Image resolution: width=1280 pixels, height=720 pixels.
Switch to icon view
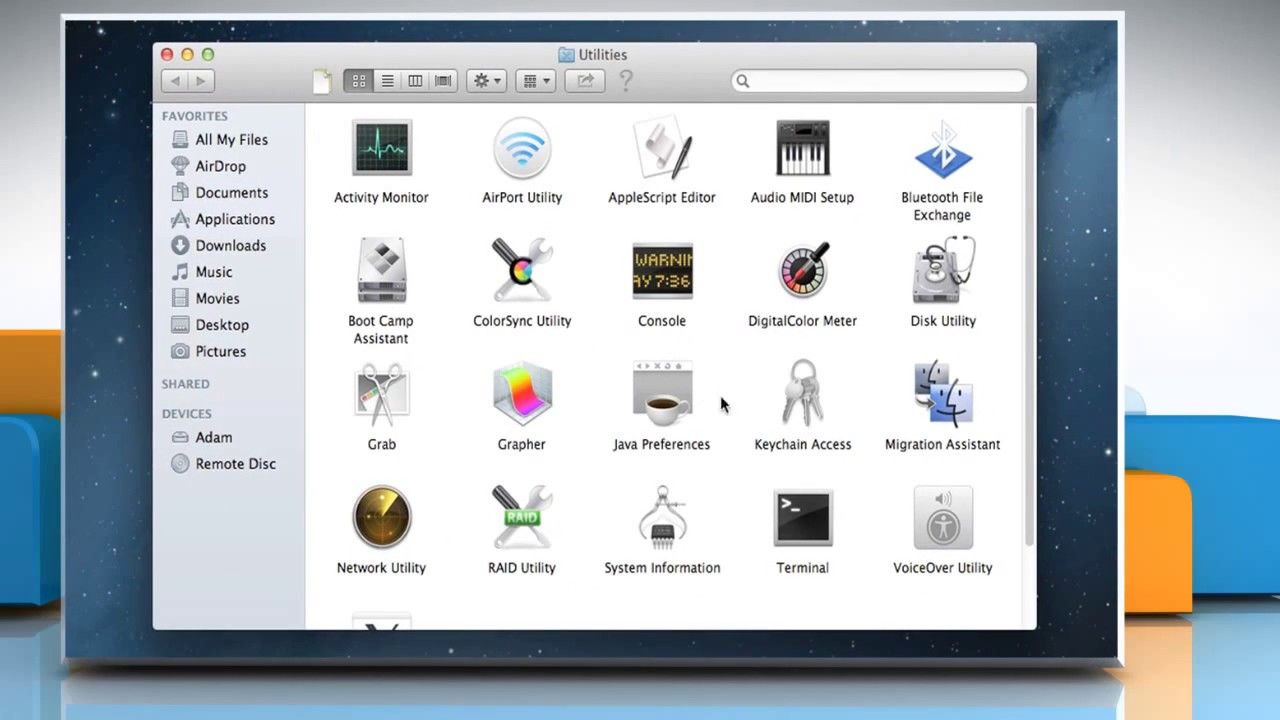click(x=358, y=81)
